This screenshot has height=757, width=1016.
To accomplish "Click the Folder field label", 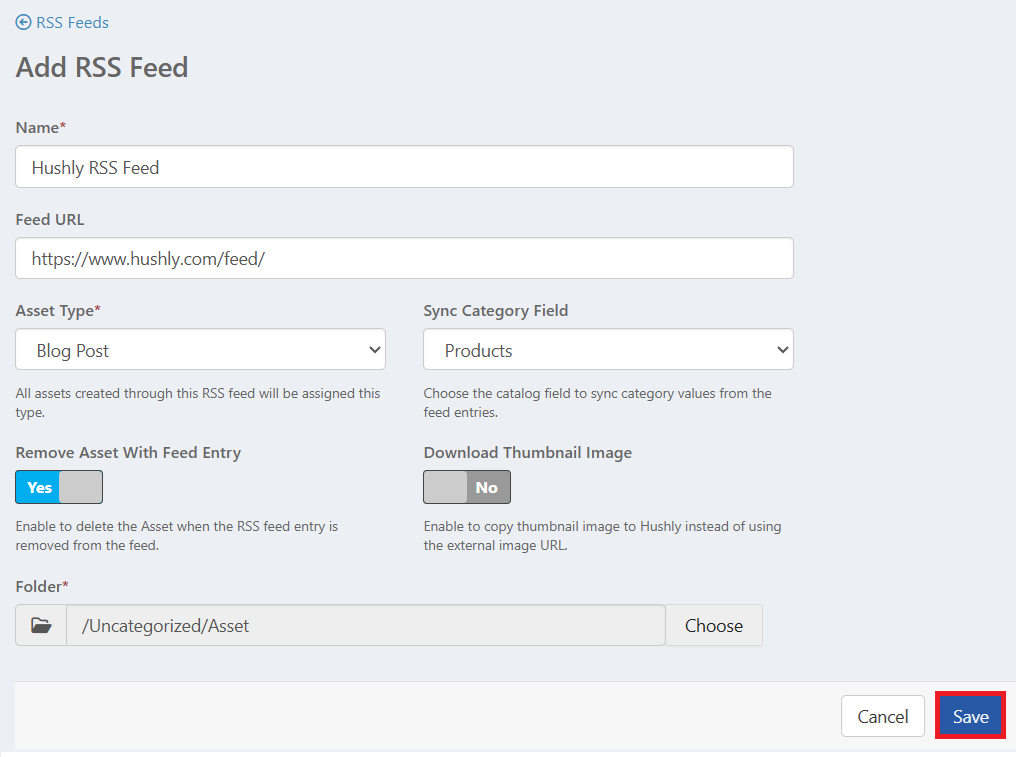I will (x=41, y=587).
